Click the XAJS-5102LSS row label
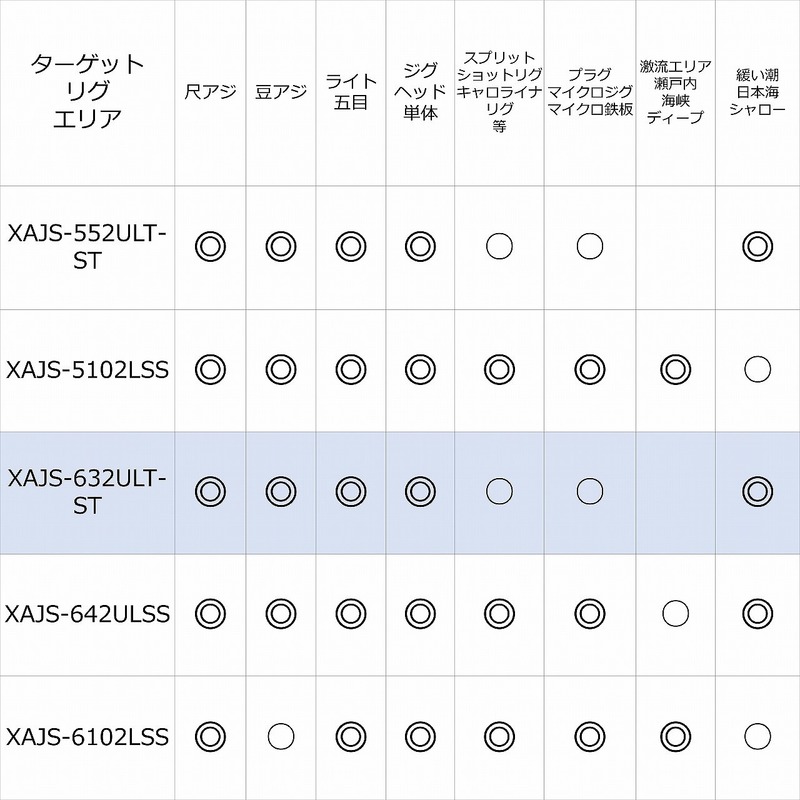The image size is (800, 800). pyautogui.click(x=87, y=368)
